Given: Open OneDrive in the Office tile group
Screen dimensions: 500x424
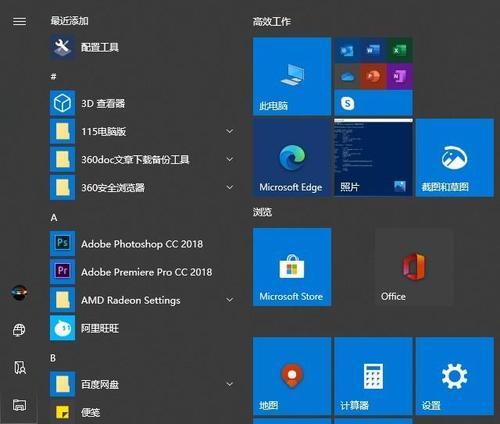Looking at the screenshot, I should click(347, 76).
